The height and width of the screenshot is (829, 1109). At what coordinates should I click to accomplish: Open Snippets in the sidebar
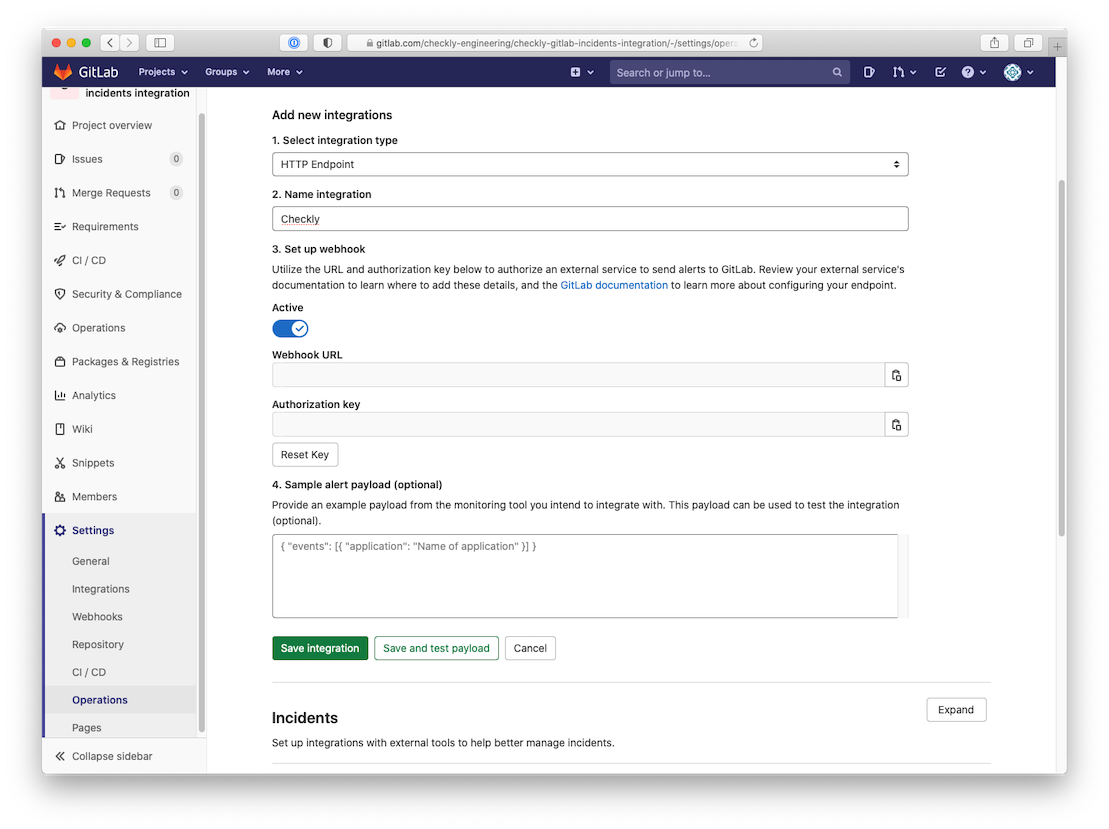[90, 462]
